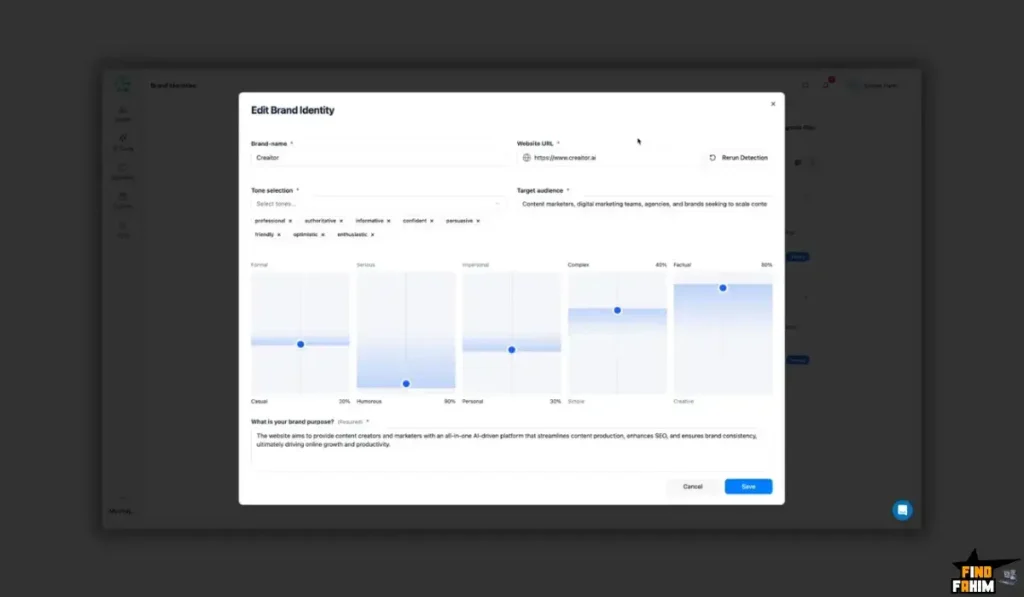Open the chat widget via blue bubble icon
Viewport: 1024px width, 597px height.
point(902,510)
